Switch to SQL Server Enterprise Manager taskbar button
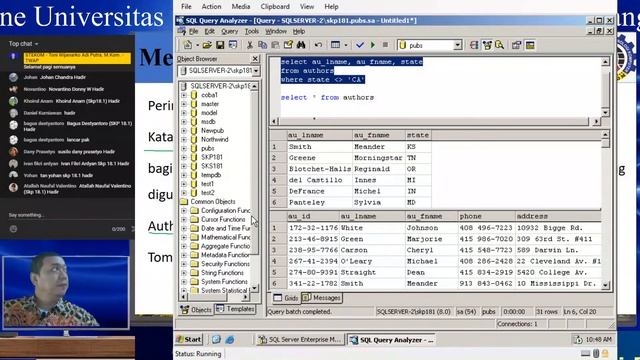The height and width of the screenshot is (360, 640). pyautogui.click(x=300, y=340)
